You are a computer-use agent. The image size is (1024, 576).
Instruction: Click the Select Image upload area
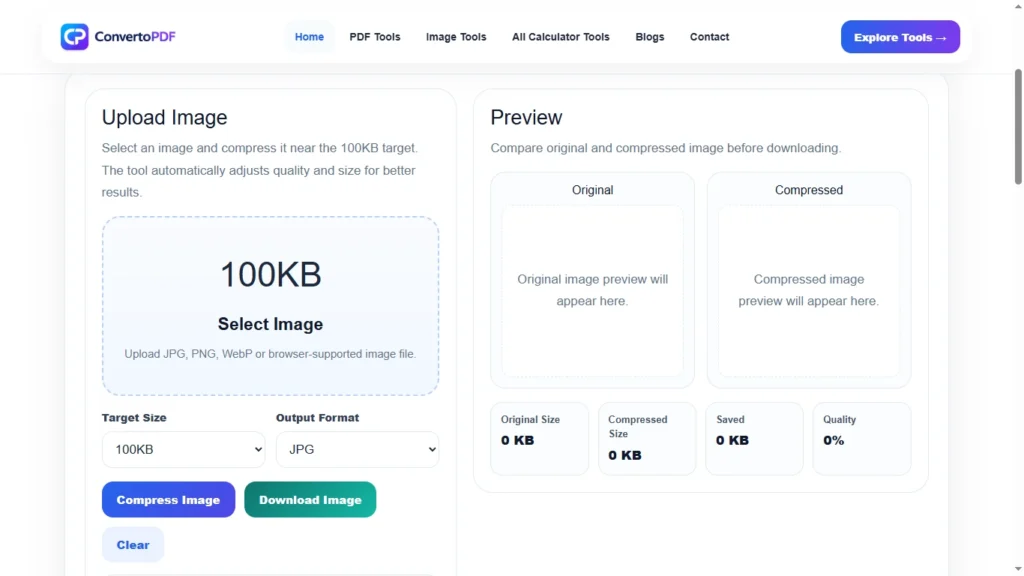pos(270,306)
